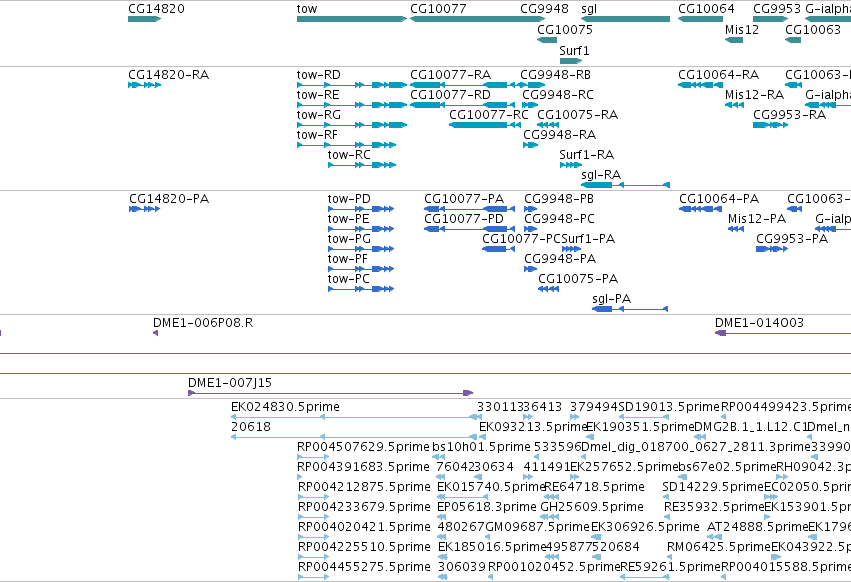Open transcript tow-RG
This screenshot has width=851, height=582.
352,125
